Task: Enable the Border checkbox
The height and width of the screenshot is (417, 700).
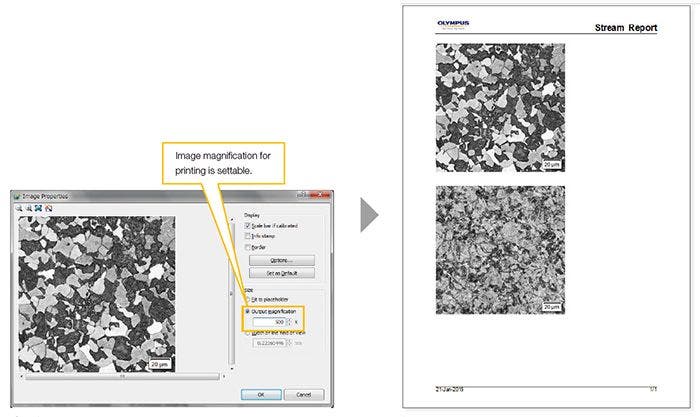Action: [x=248, y=247]
